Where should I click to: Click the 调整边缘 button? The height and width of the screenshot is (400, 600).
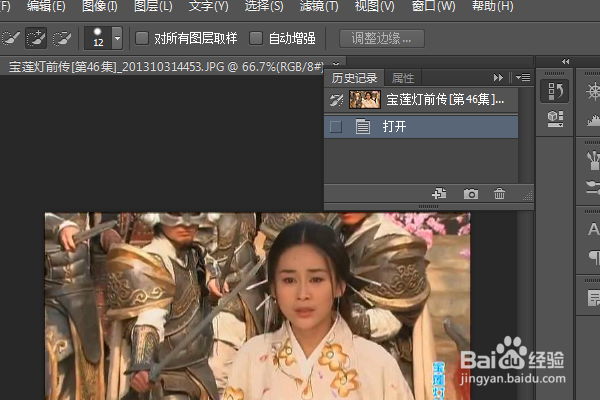click(x=382, y=39)
